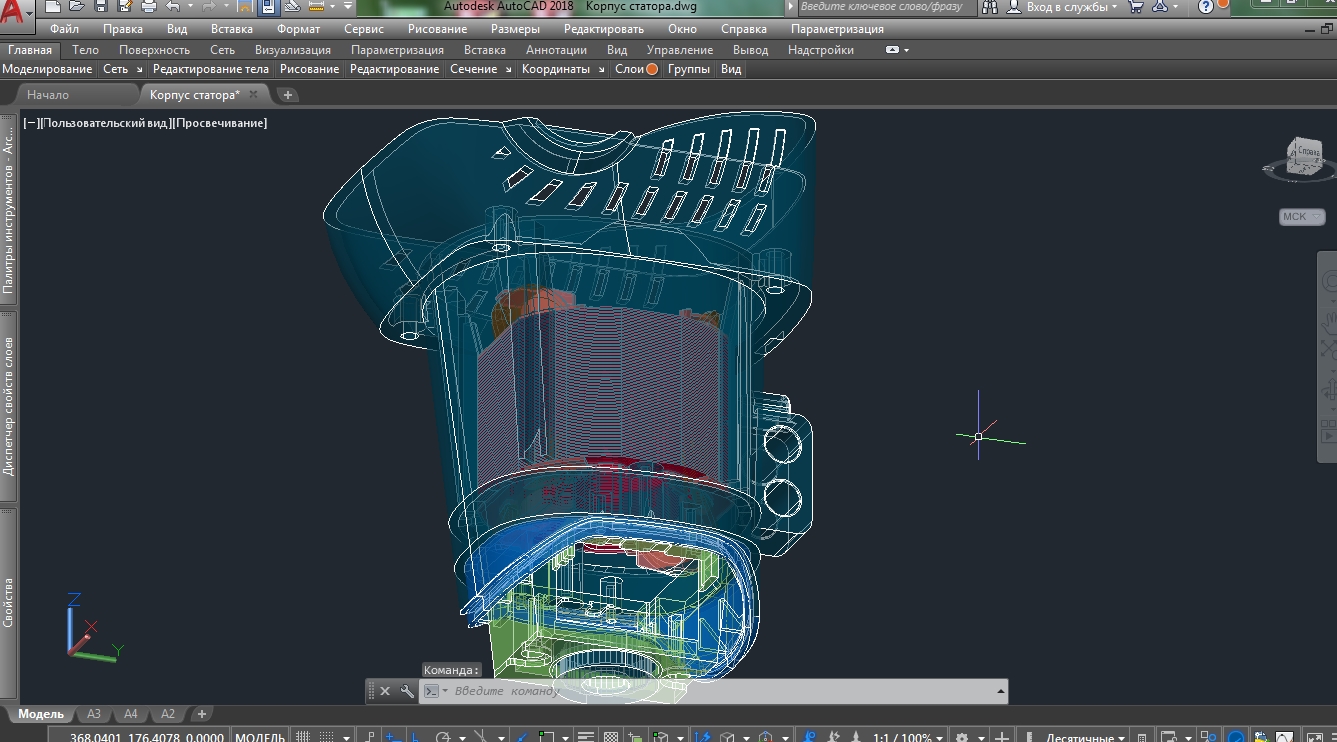Click the Print icon in quick access toolbar

(149, 6)
